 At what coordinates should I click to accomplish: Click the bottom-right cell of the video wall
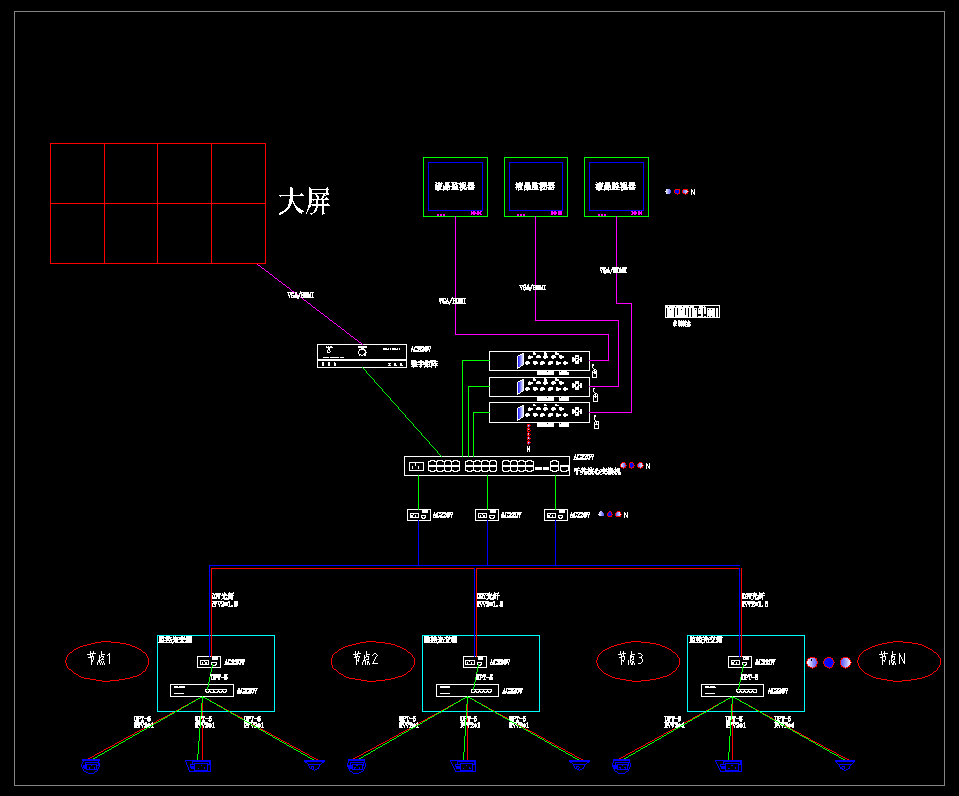click(239, 233)
